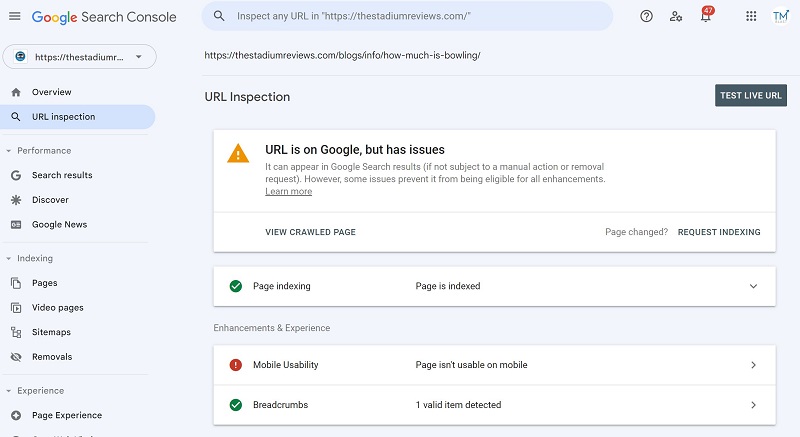800x437 pixels.
Task: Click the search magnifier icon in URL bar
Action: [x=219, y=16]
